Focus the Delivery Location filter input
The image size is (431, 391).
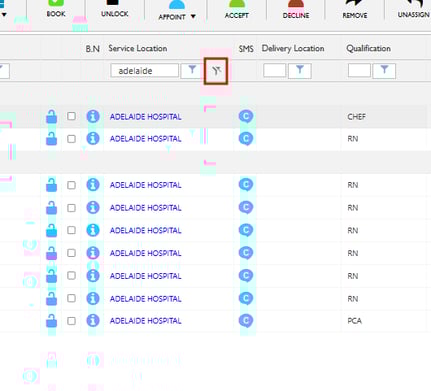[x=274, y=71]
